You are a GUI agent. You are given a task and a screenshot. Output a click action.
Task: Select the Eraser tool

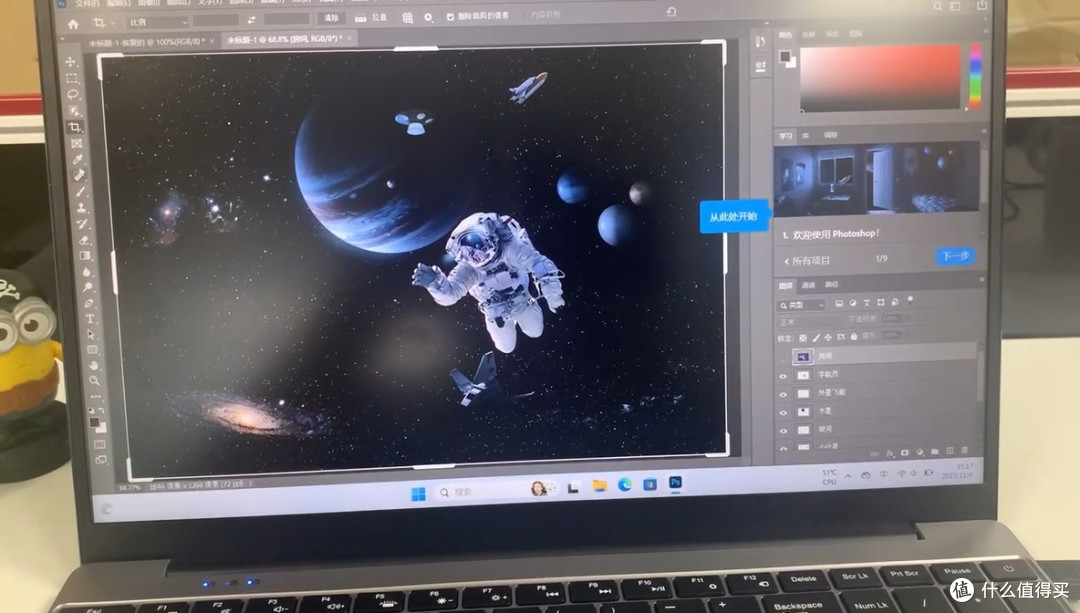(84, 240)
